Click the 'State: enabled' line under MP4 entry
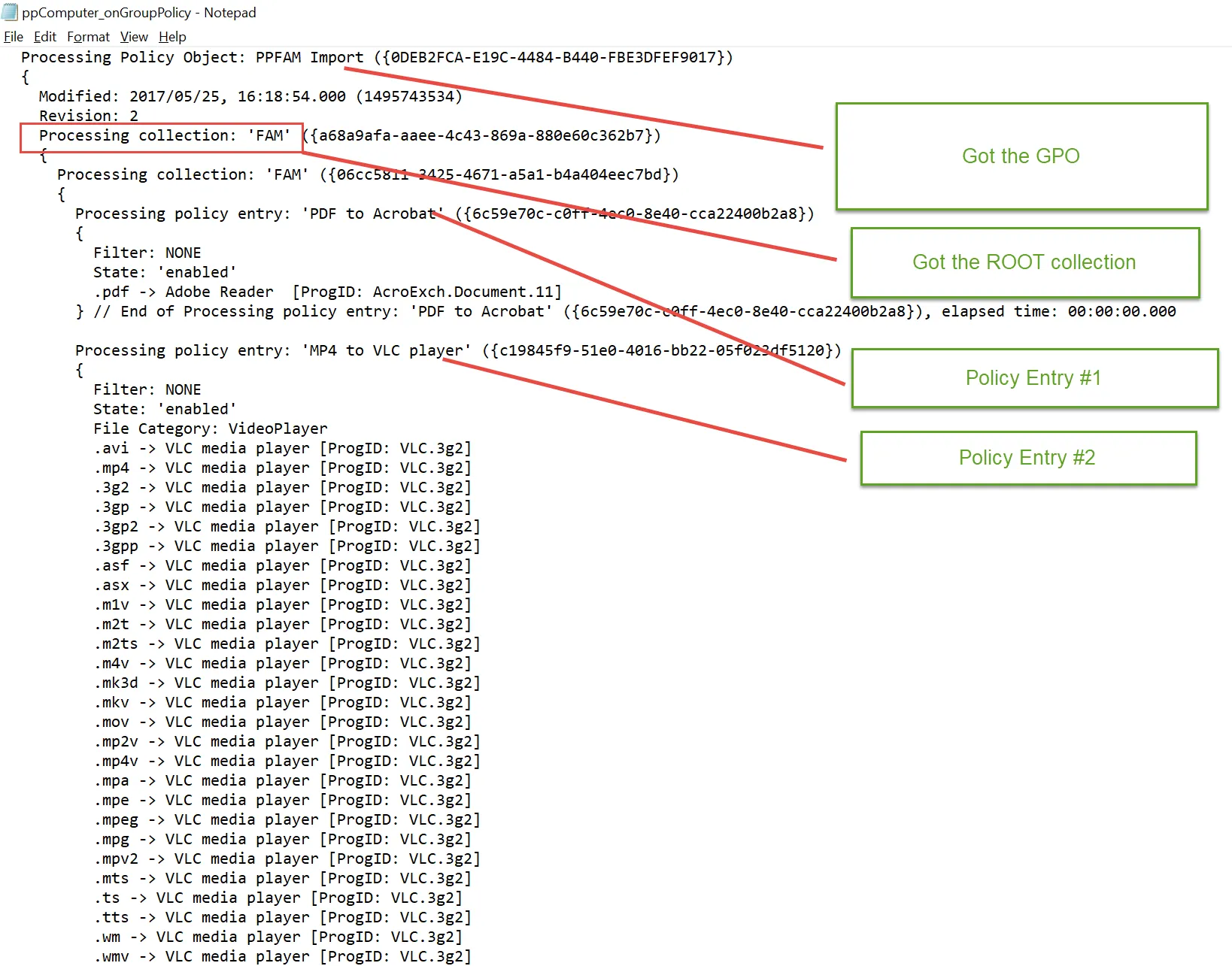This screenshot has width=1232, height=966. click(164, 408)
